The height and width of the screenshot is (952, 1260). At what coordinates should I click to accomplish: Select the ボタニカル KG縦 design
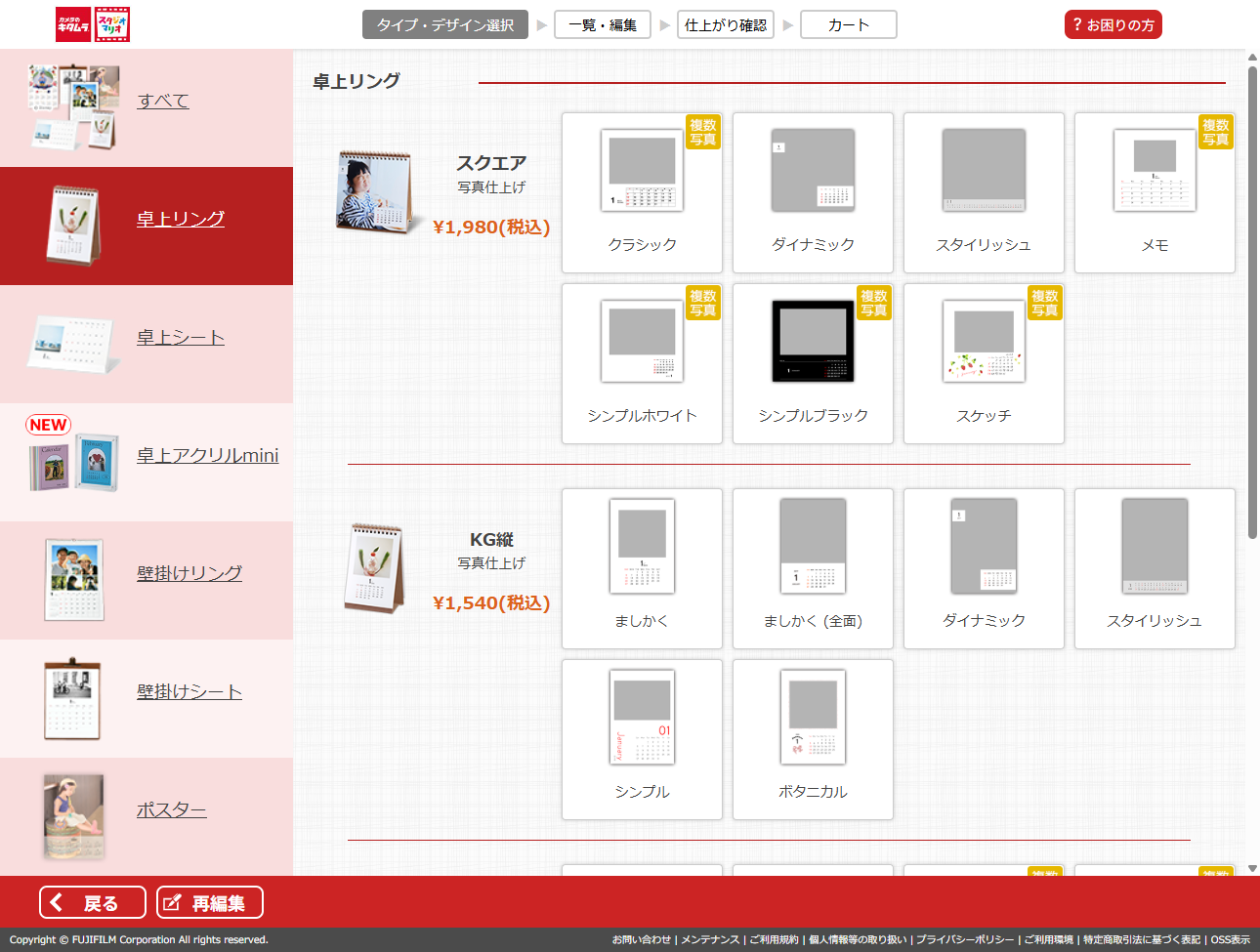coord(813,739)
